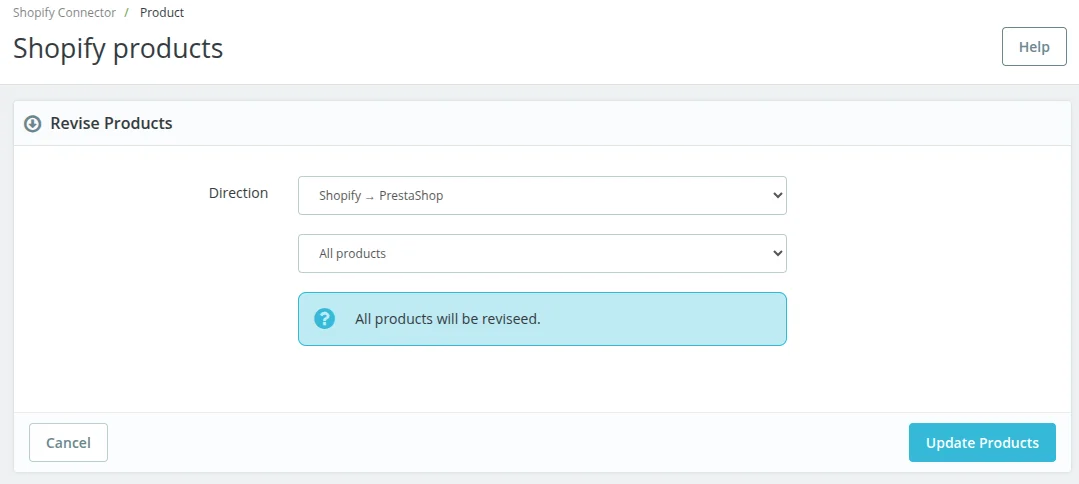Click the Revise Products download arrow icon
1079x484 pixels.
[32, 124]
